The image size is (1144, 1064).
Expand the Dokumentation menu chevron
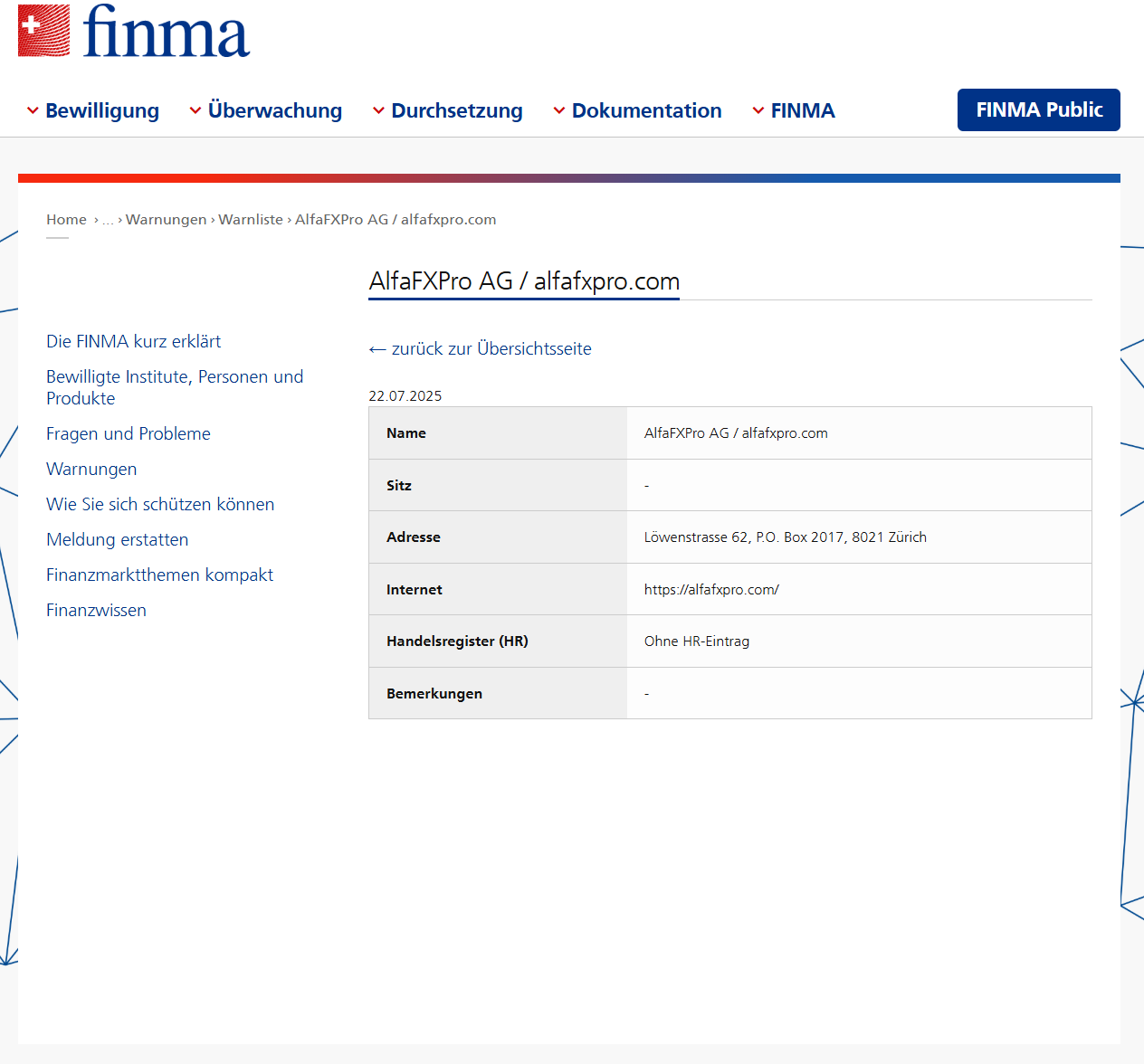tap(559, 110)
